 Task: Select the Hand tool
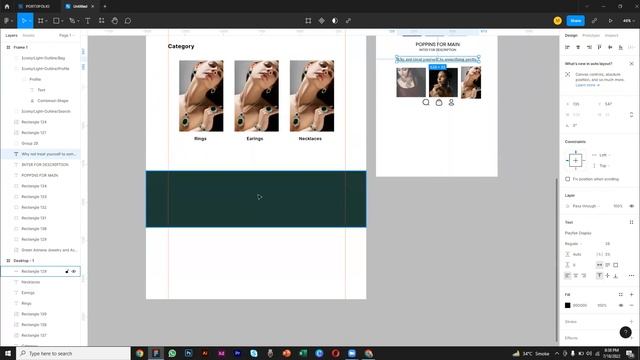coord(115,20)
